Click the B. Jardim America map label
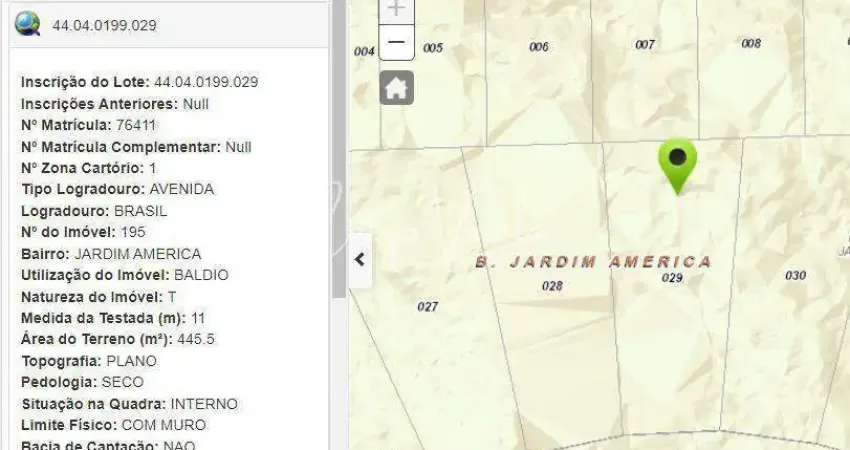 [x=593, y=262]
